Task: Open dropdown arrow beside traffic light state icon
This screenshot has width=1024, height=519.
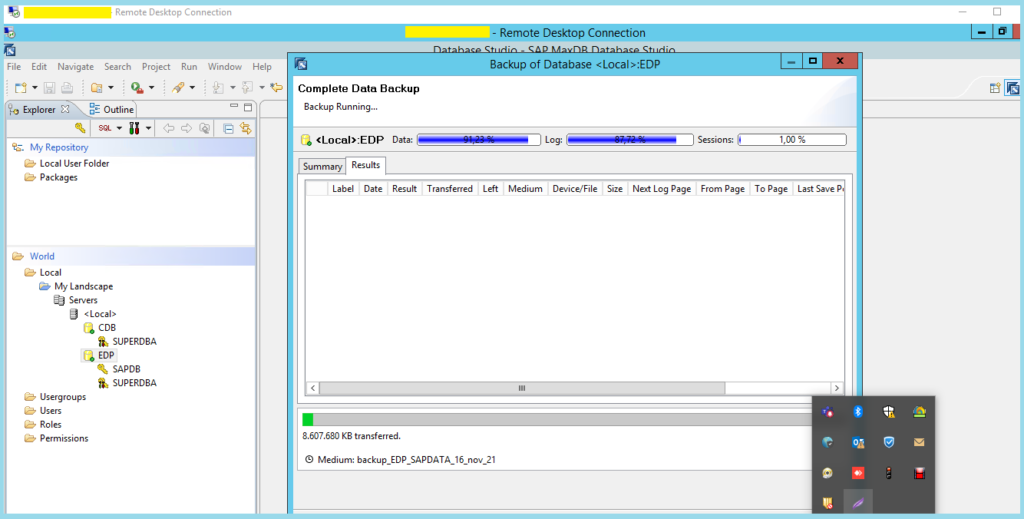Action: tap(148, 128)
